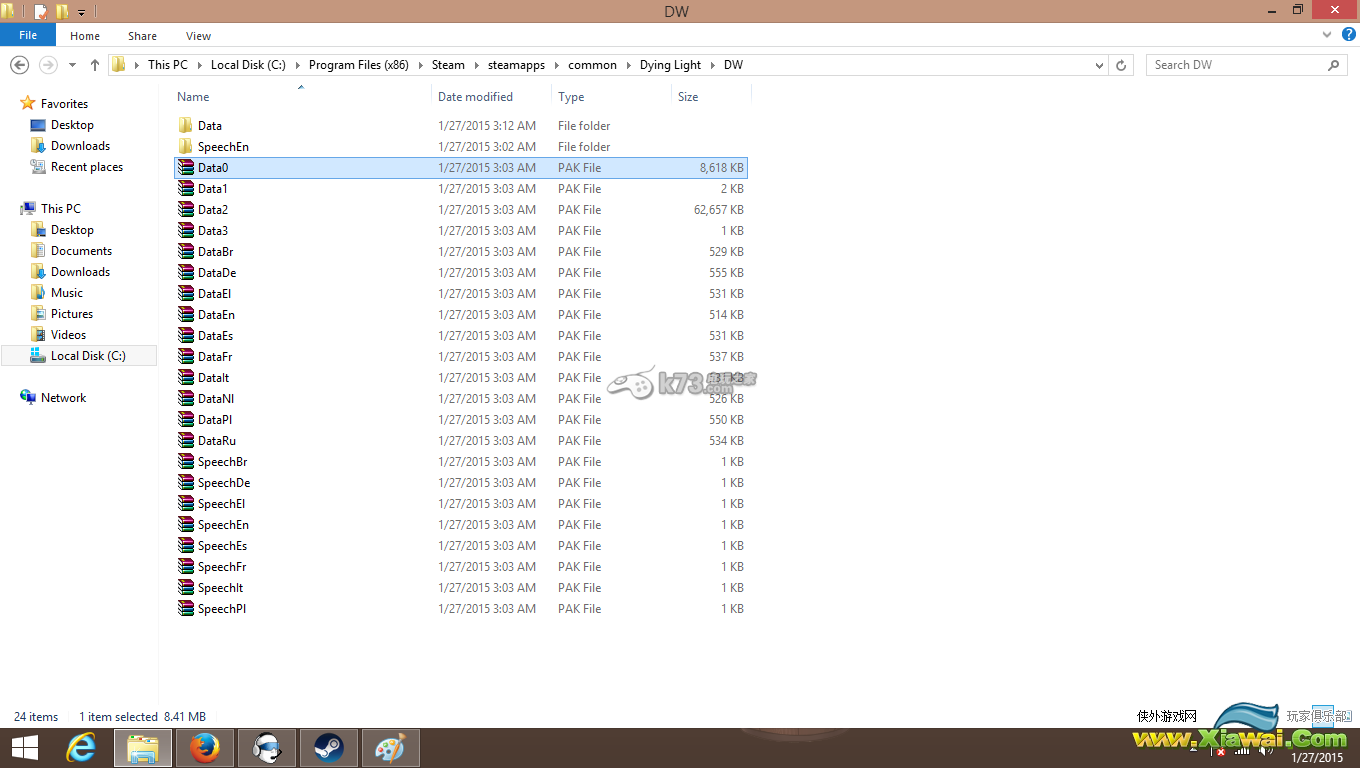Open Desktop under Favorites

click(x=72, y=125)
